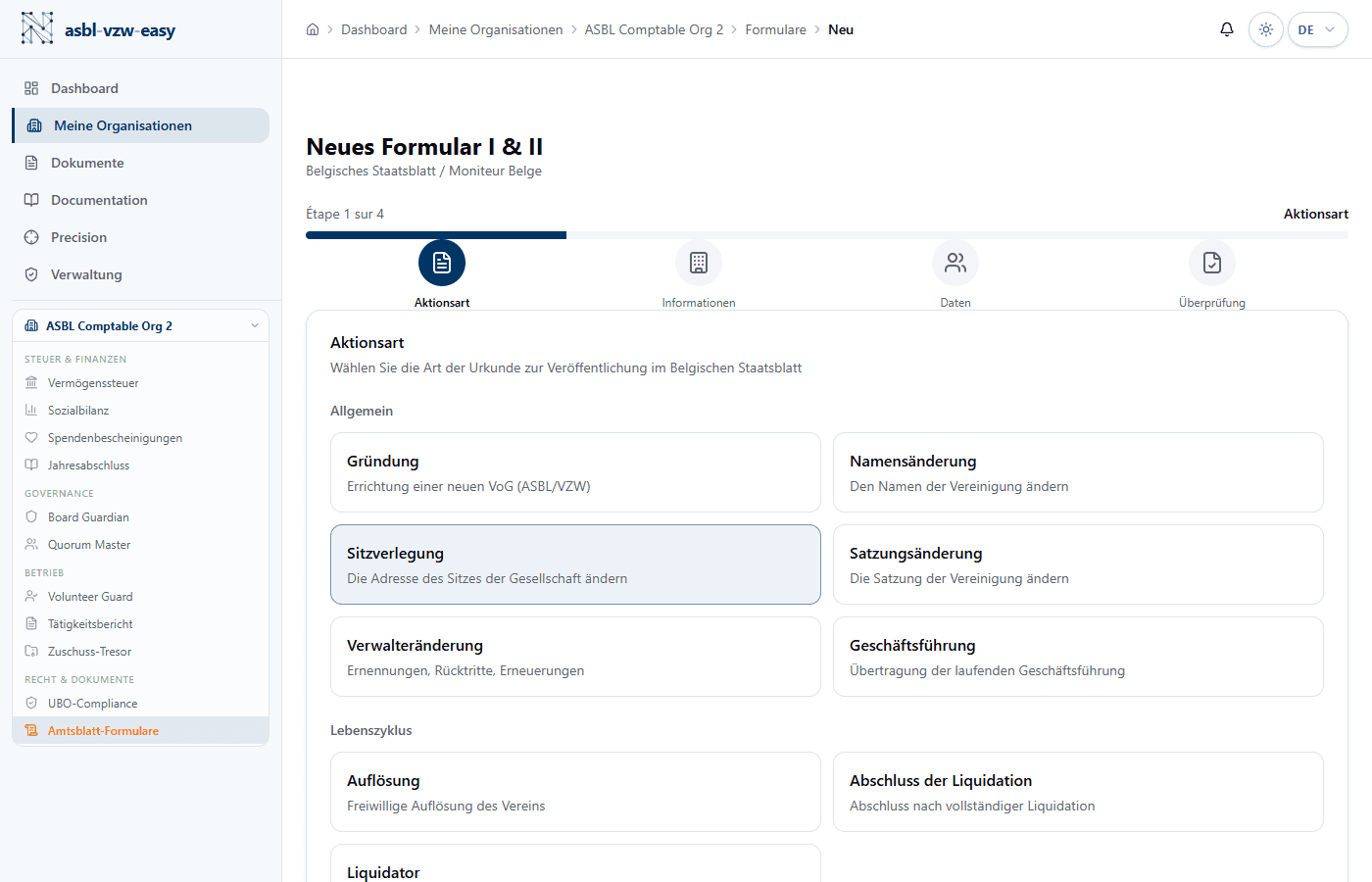The height and width of the screenshot is (882, 1372).
Task: Click Quorum Master people icon
Action: [31, 545]
